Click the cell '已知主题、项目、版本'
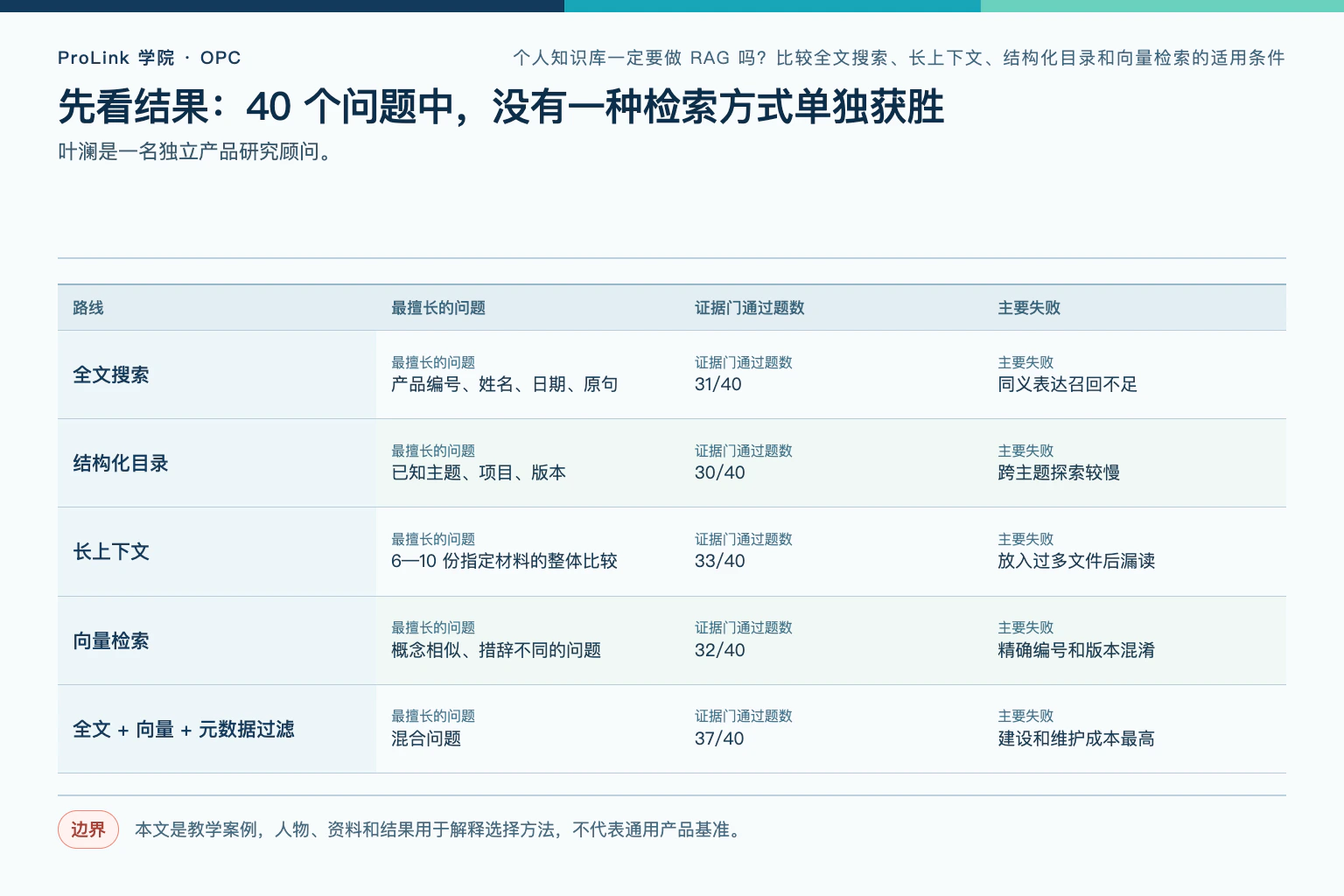This screenshot has height=896, width=1344. 479,472
